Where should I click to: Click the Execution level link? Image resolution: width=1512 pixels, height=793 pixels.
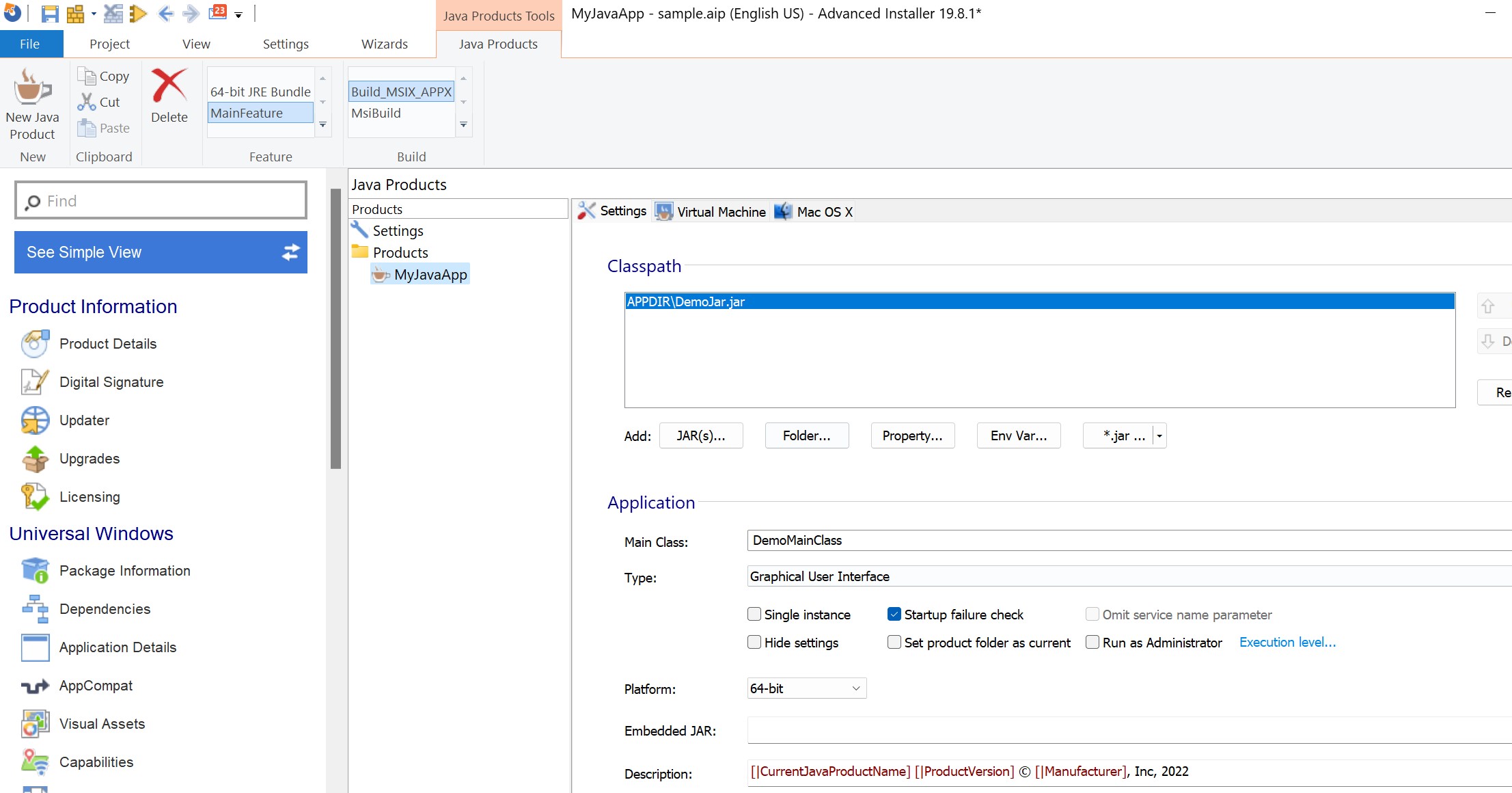pos(1286,642)
